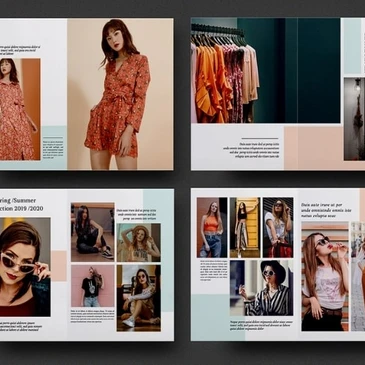Click the caption paragraph below the striped shirt photo
365x365 pixels.
click(x=262, y=325)
